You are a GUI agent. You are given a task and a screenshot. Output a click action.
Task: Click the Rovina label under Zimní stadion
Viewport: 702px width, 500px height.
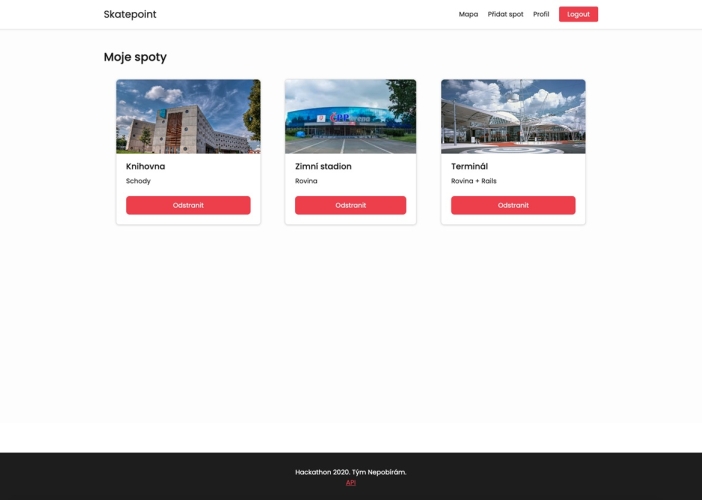pyautogui.click(x=306, y=181)
